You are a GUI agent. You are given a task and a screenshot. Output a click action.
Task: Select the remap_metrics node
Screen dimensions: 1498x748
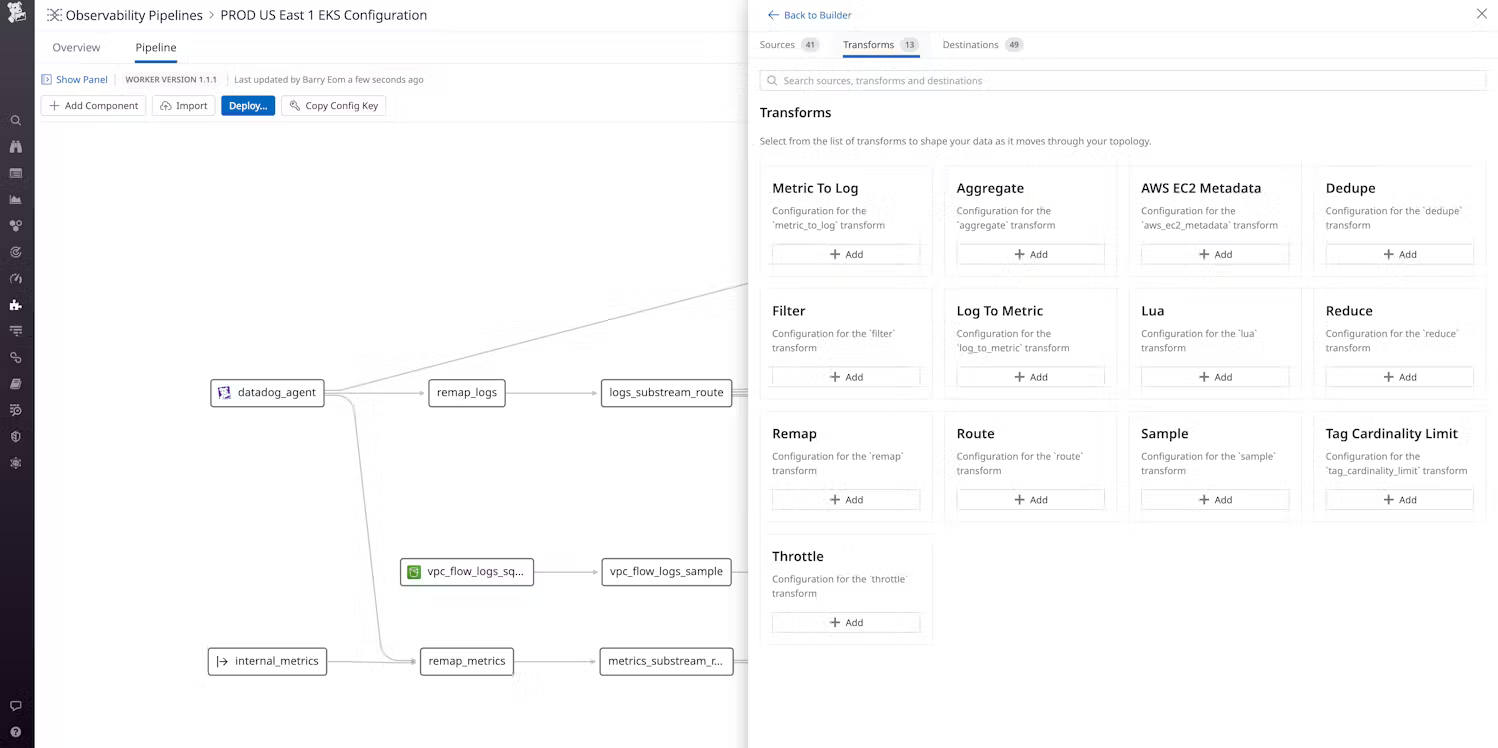point(467,661)
